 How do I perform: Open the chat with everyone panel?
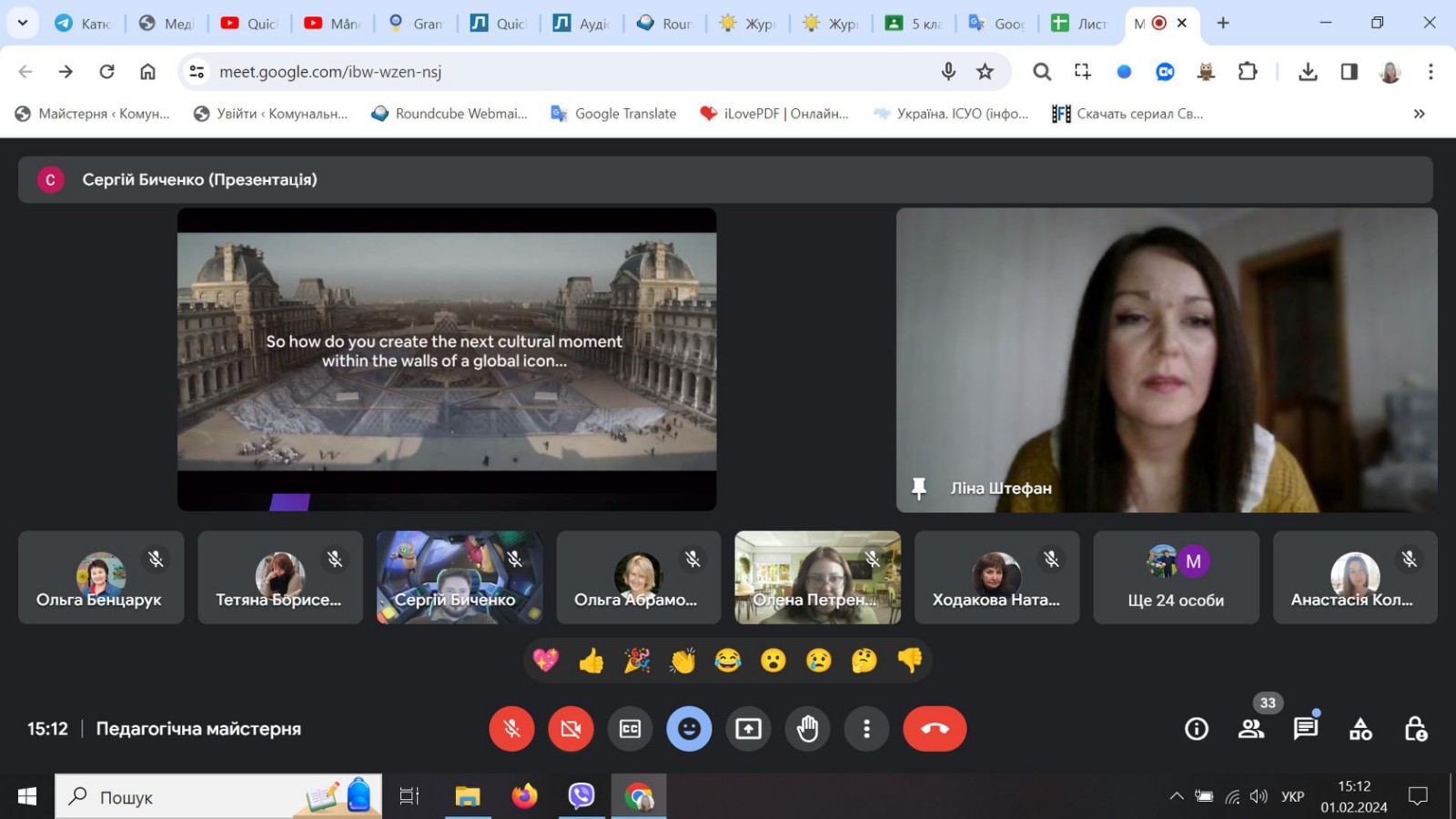(x=1306, y=729)
